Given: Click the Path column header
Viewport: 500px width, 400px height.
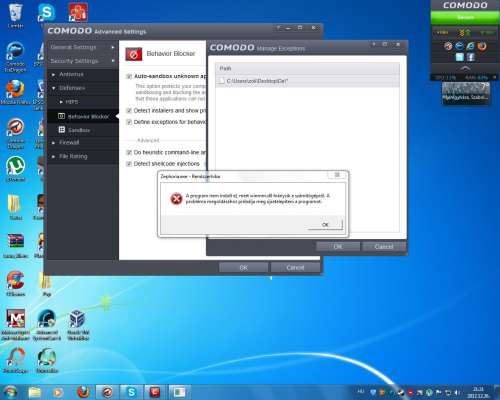Looking at the screenshot, I should coord(307,68).
